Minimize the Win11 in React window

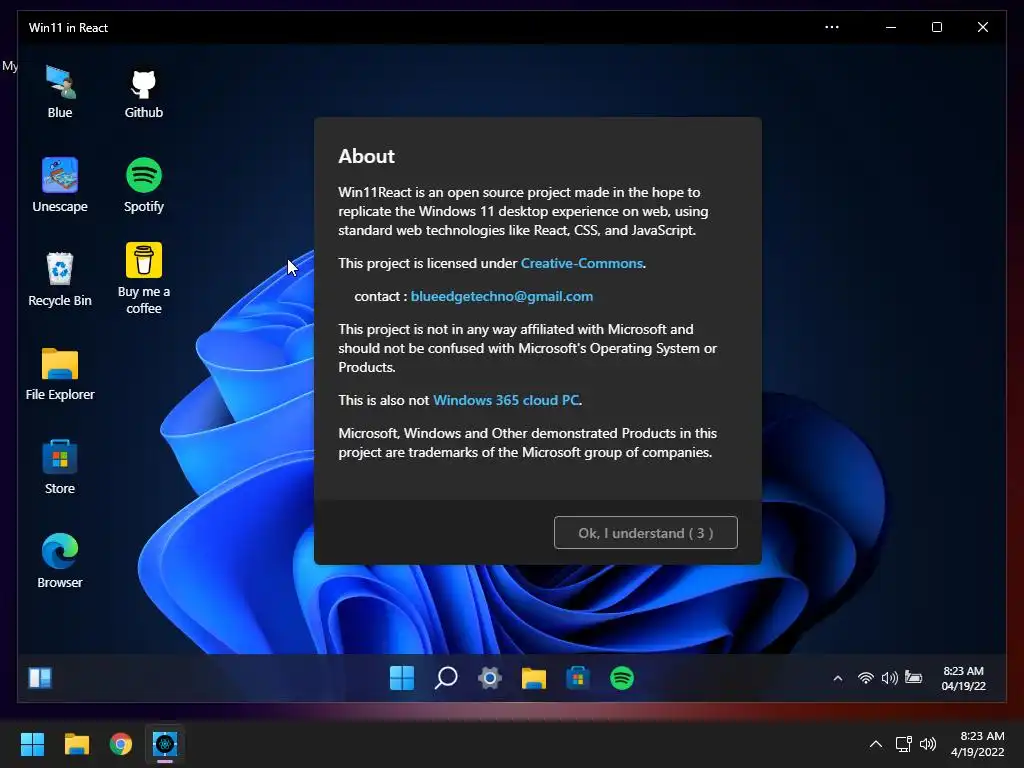pyautogui.click(x=891, y=27)
